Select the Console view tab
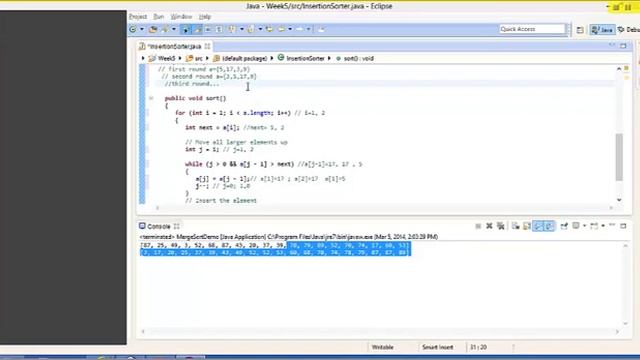Image resolution: width=640 pixels, height=360 pixels. click(x=159, y=226)
